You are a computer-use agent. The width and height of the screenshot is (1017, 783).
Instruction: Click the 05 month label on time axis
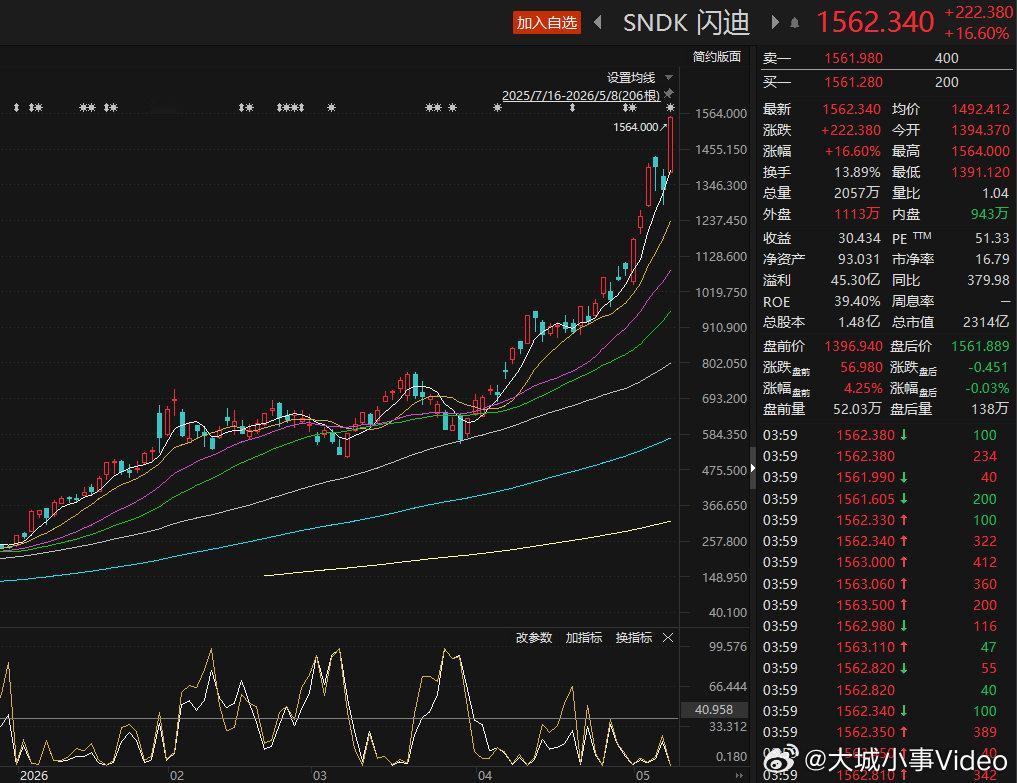click(x=642, y=775)
